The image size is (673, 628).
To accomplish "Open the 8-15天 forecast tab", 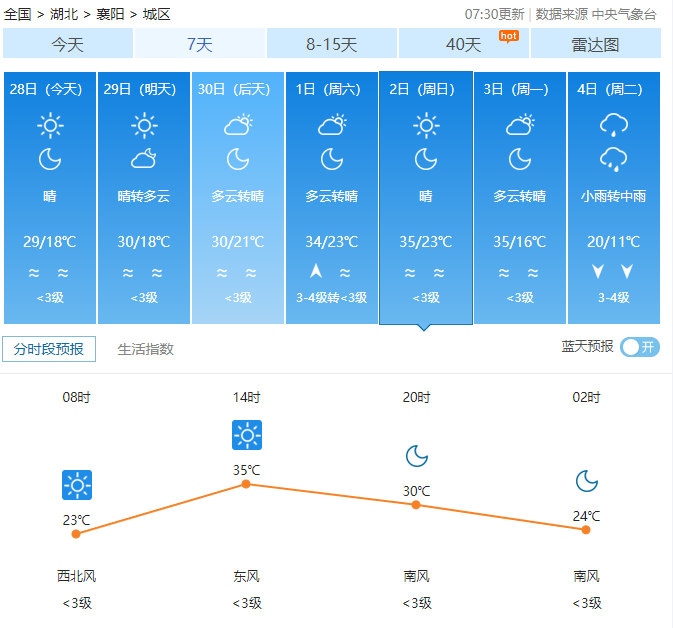I will (332, 43).
